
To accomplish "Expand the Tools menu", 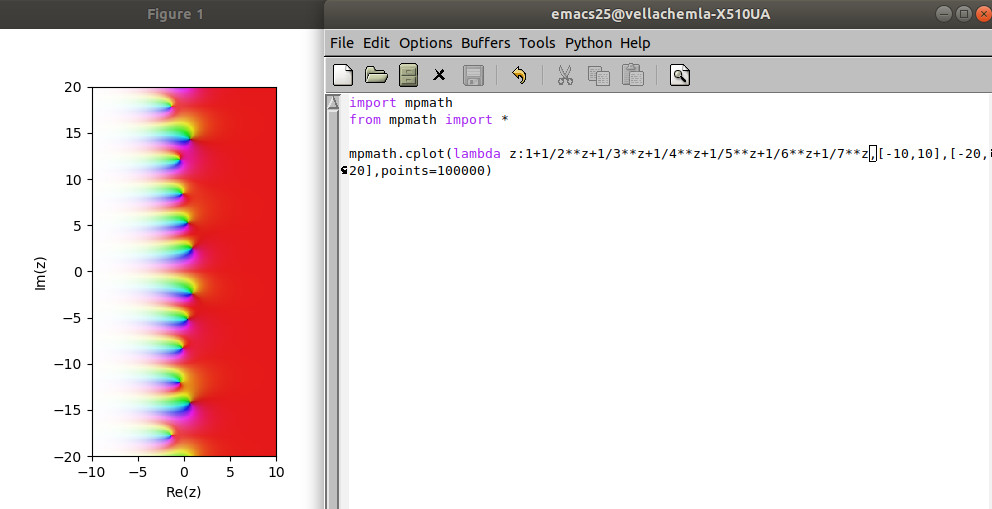I will (537, 43).
